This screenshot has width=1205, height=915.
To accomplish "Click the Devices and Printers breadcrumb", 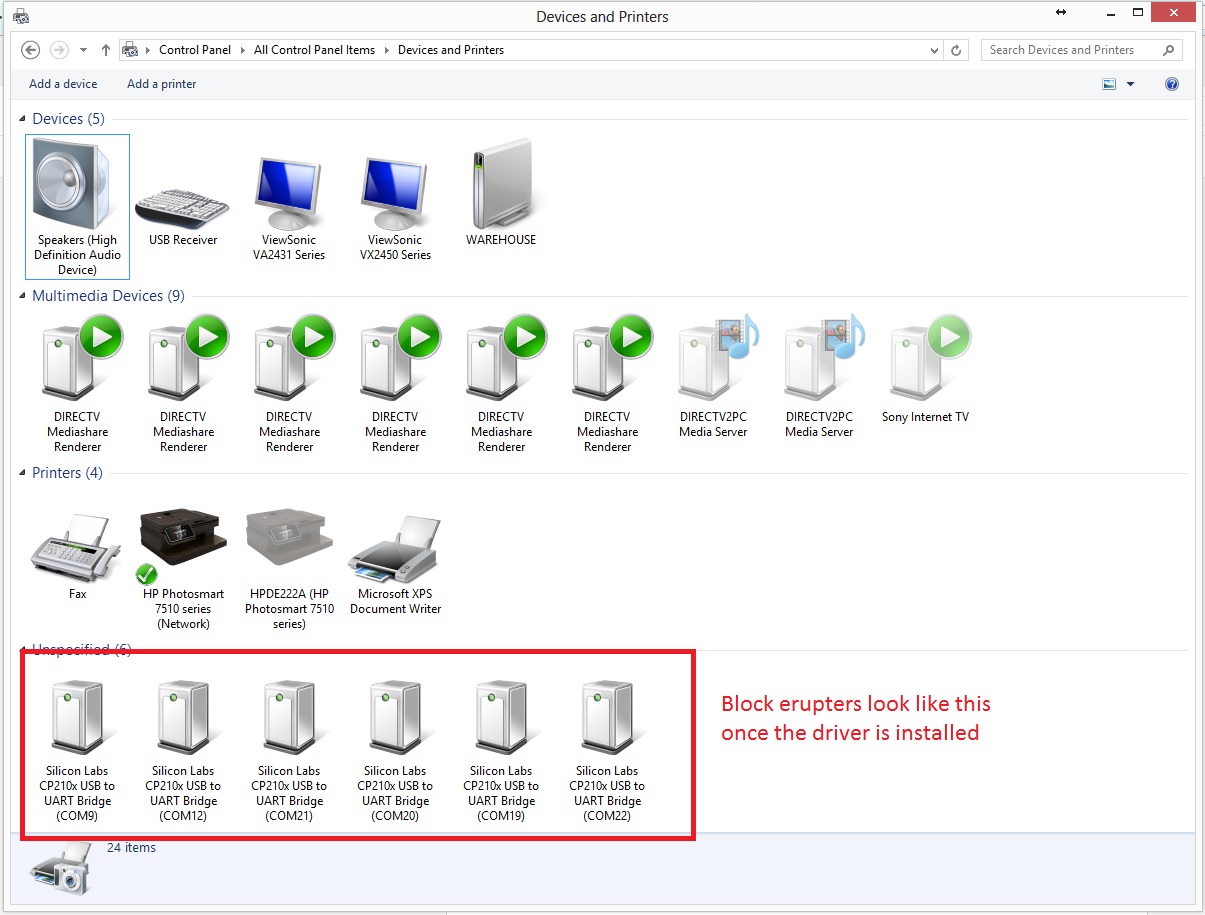I will pos(451,50).
